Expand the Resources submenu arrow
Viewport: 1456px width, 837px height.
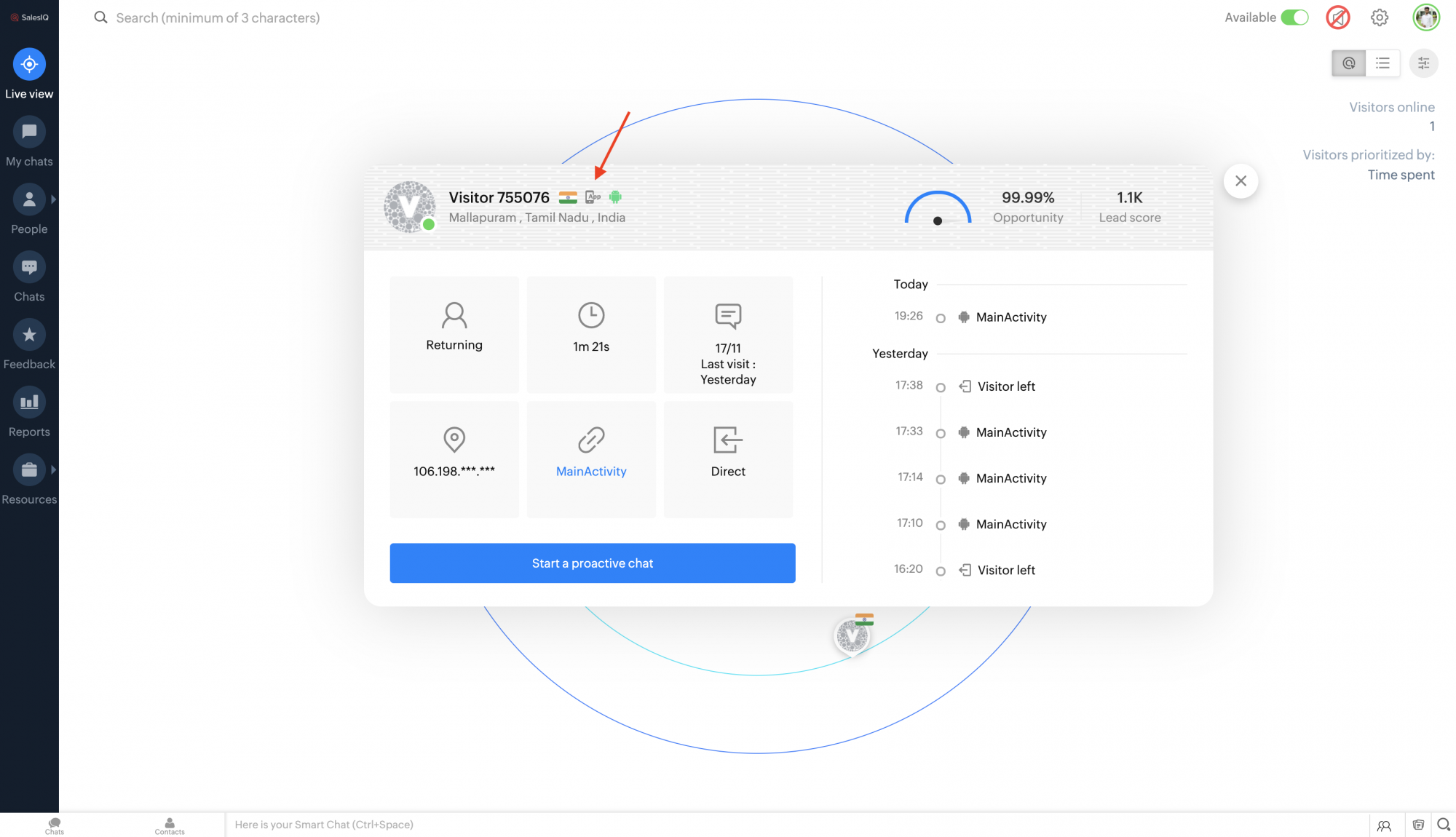(x=53, y=470)
